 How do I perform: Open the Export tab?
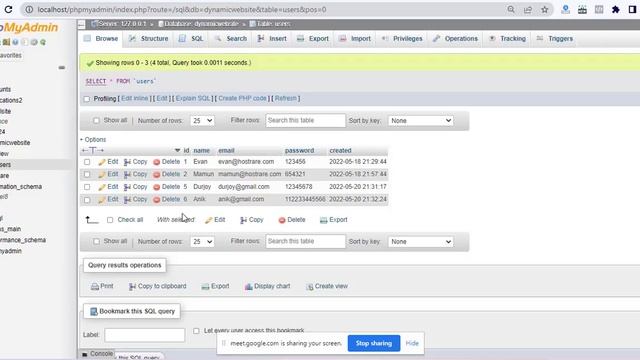(x=313, y=38)
